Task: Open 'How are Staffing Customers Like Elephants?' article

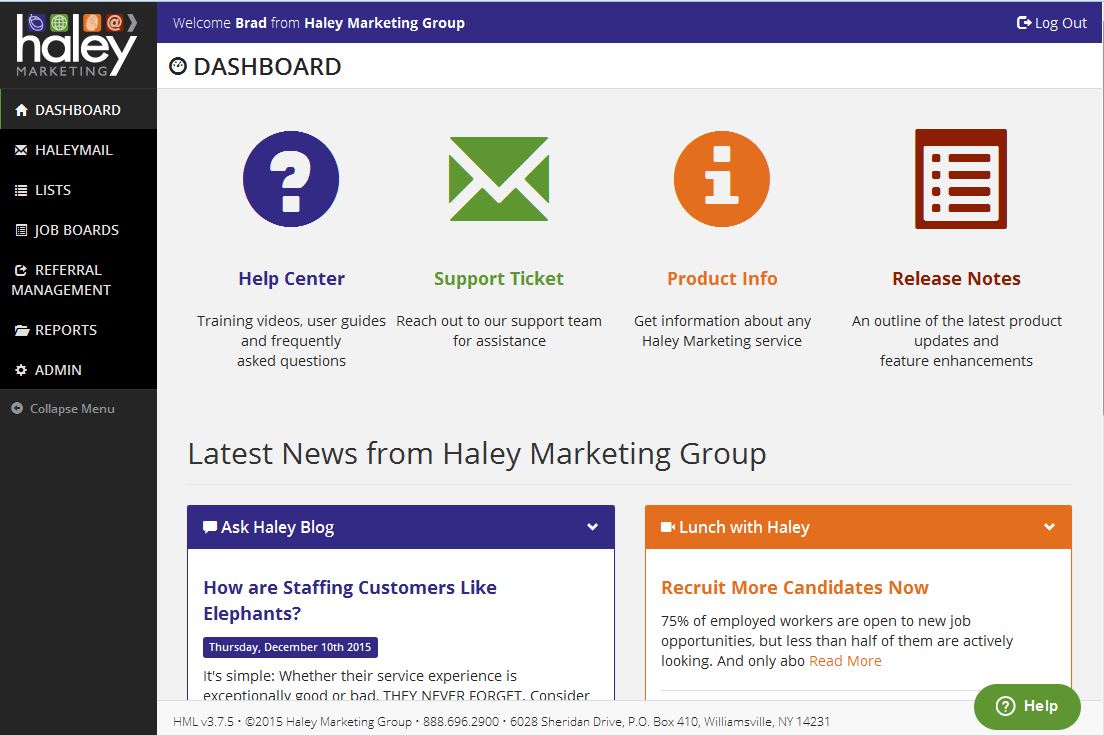Action: pyautogui.click(x=350, y=601)
